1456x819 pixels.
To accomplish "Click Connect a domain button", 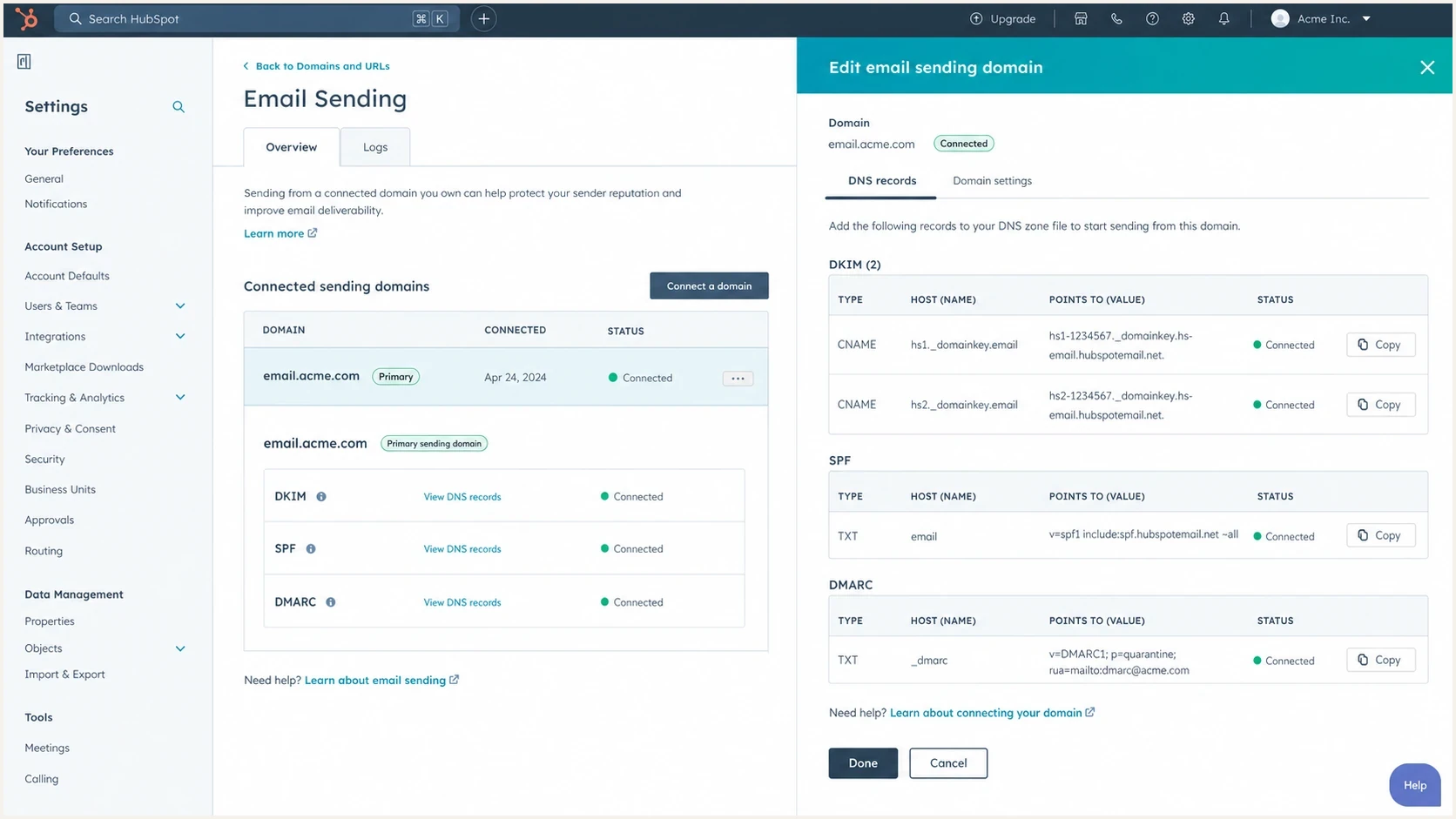I will point(709,285).
